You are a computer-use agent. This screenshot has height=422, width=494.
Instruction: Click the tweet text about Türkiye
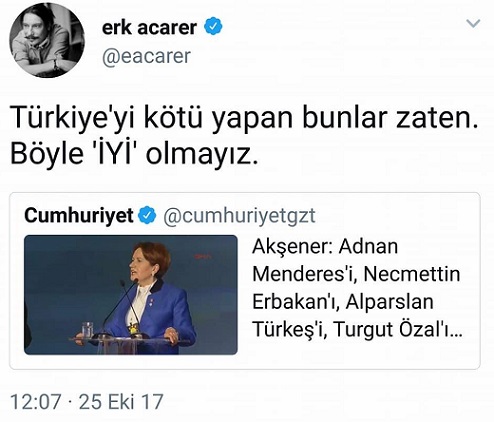coord(244,136)
